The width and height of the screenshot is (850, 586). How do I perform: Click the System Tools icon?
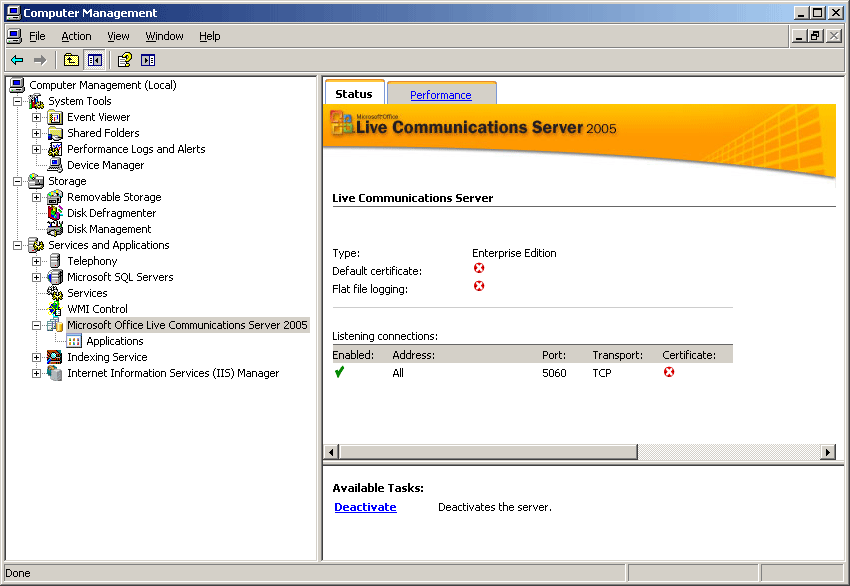(36, 101)
